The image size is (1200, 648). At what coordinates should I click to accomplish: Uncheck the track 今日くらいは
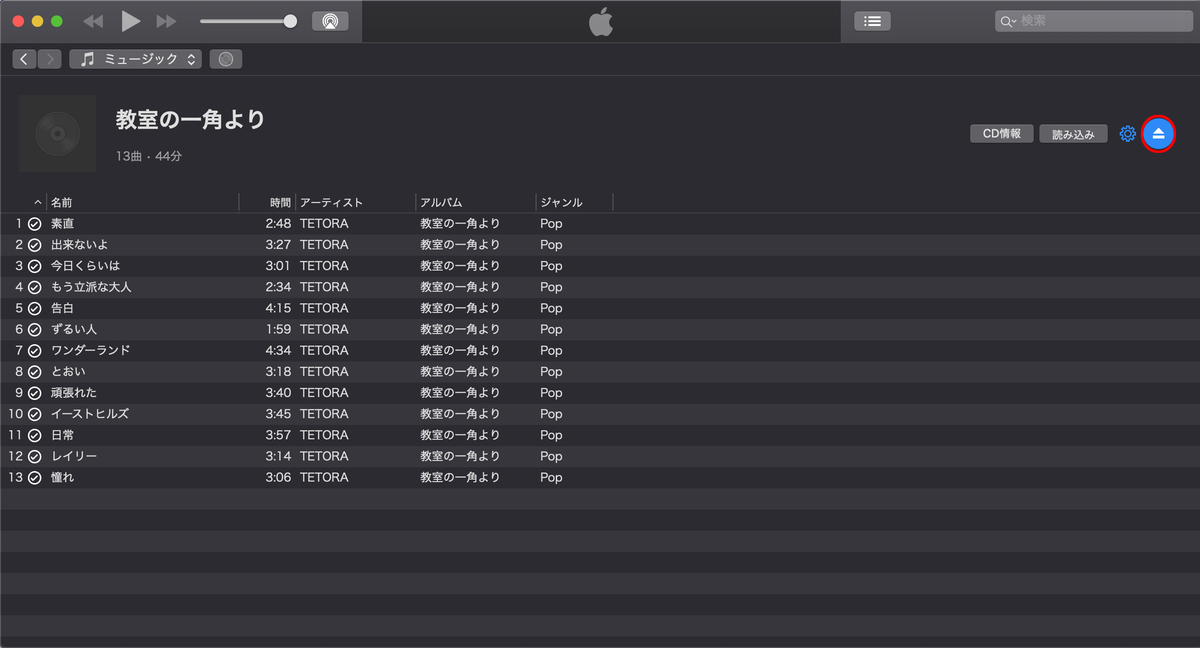tap(34, 266)
